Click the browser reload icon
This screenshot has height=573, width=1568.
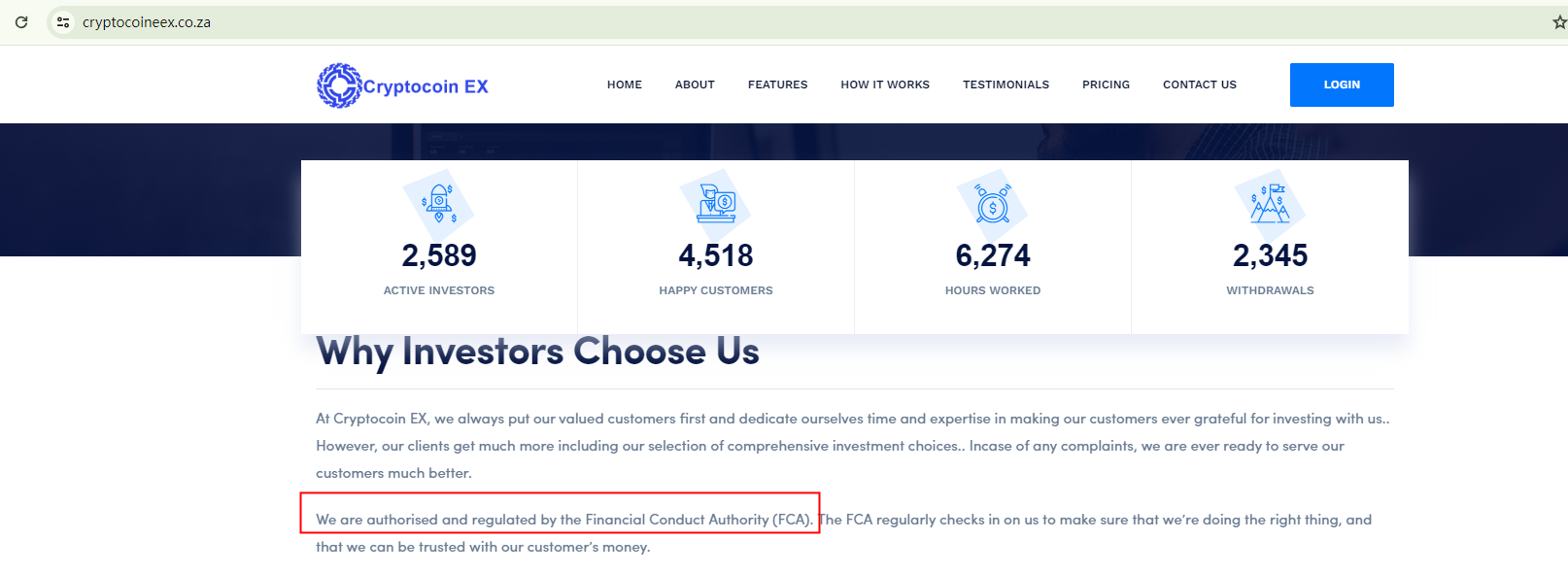click(21, 21)
